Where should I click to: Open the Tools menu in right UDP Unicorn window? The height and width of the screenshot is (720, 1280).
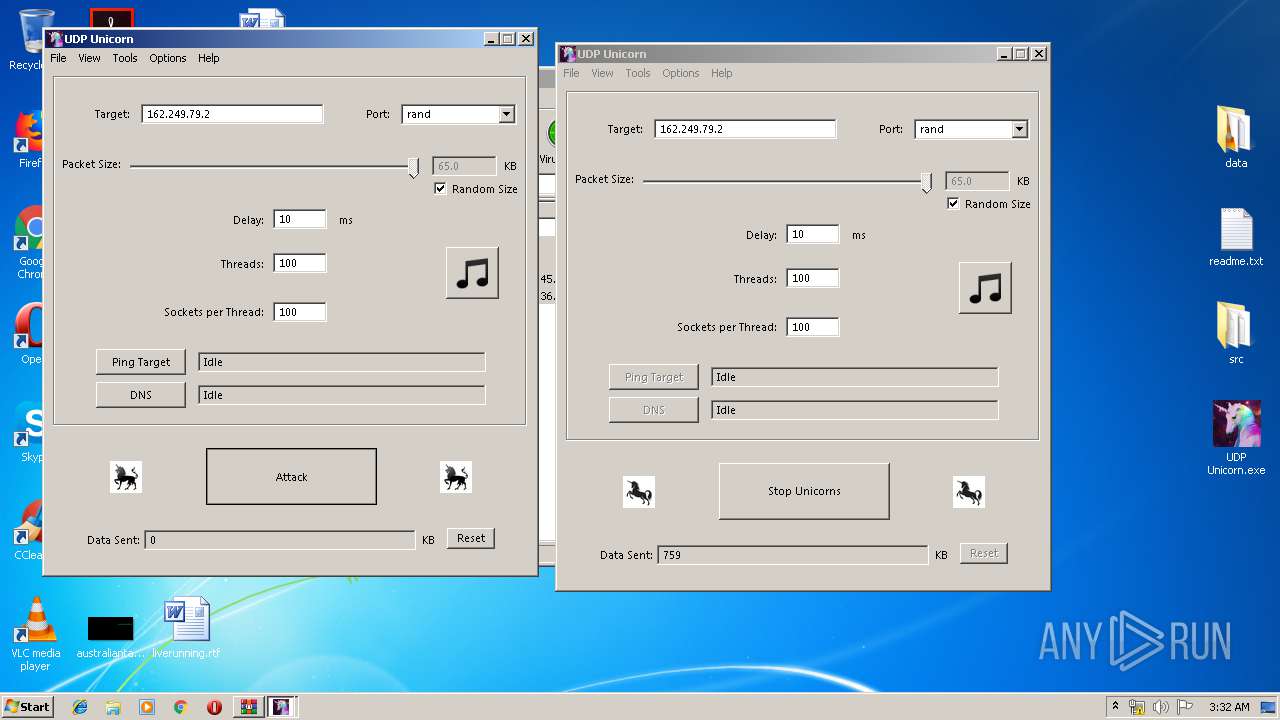point(638,73)
